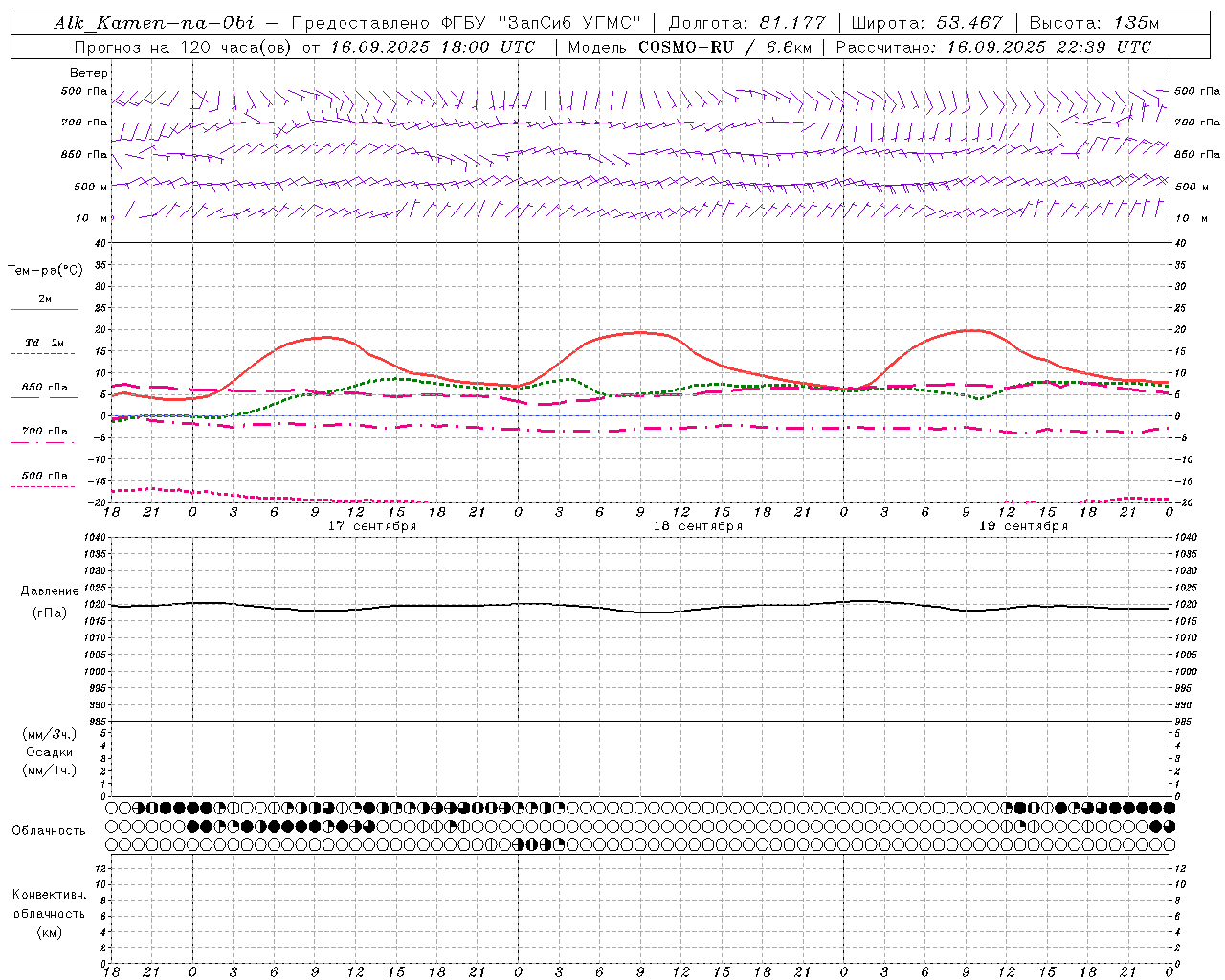Click the 'Ветер' wind section label
1225x980 pixels.
tap(88, 73)
